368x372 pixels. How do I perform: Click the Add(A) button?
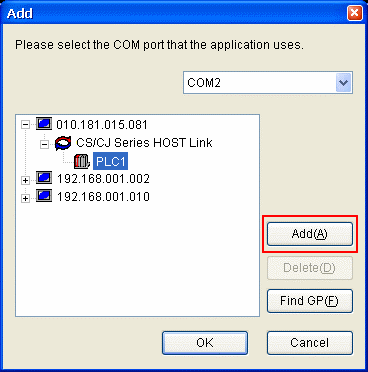click(310, 234)
